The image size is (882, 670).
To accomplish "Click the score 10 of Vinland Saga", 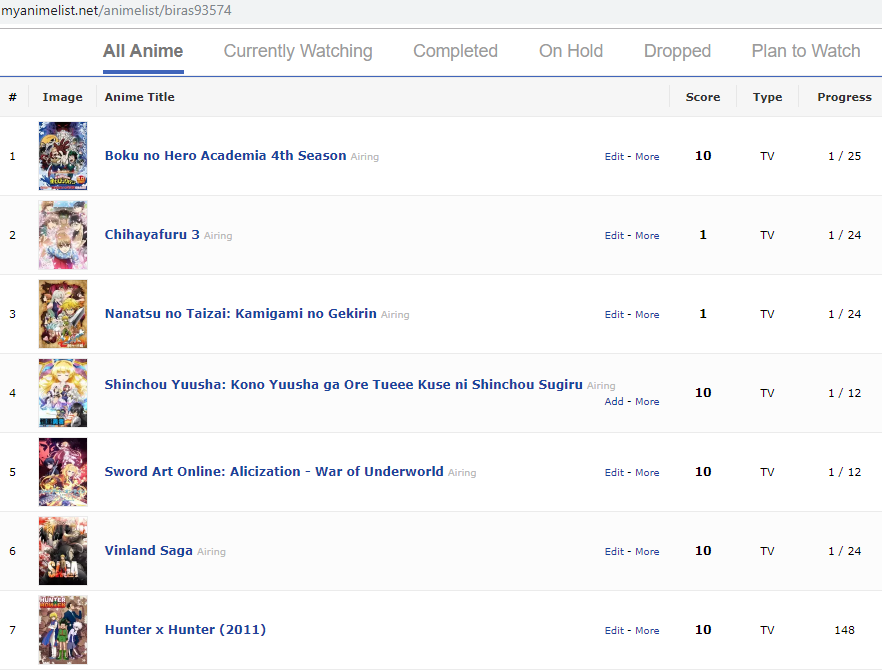I will 703,551.
